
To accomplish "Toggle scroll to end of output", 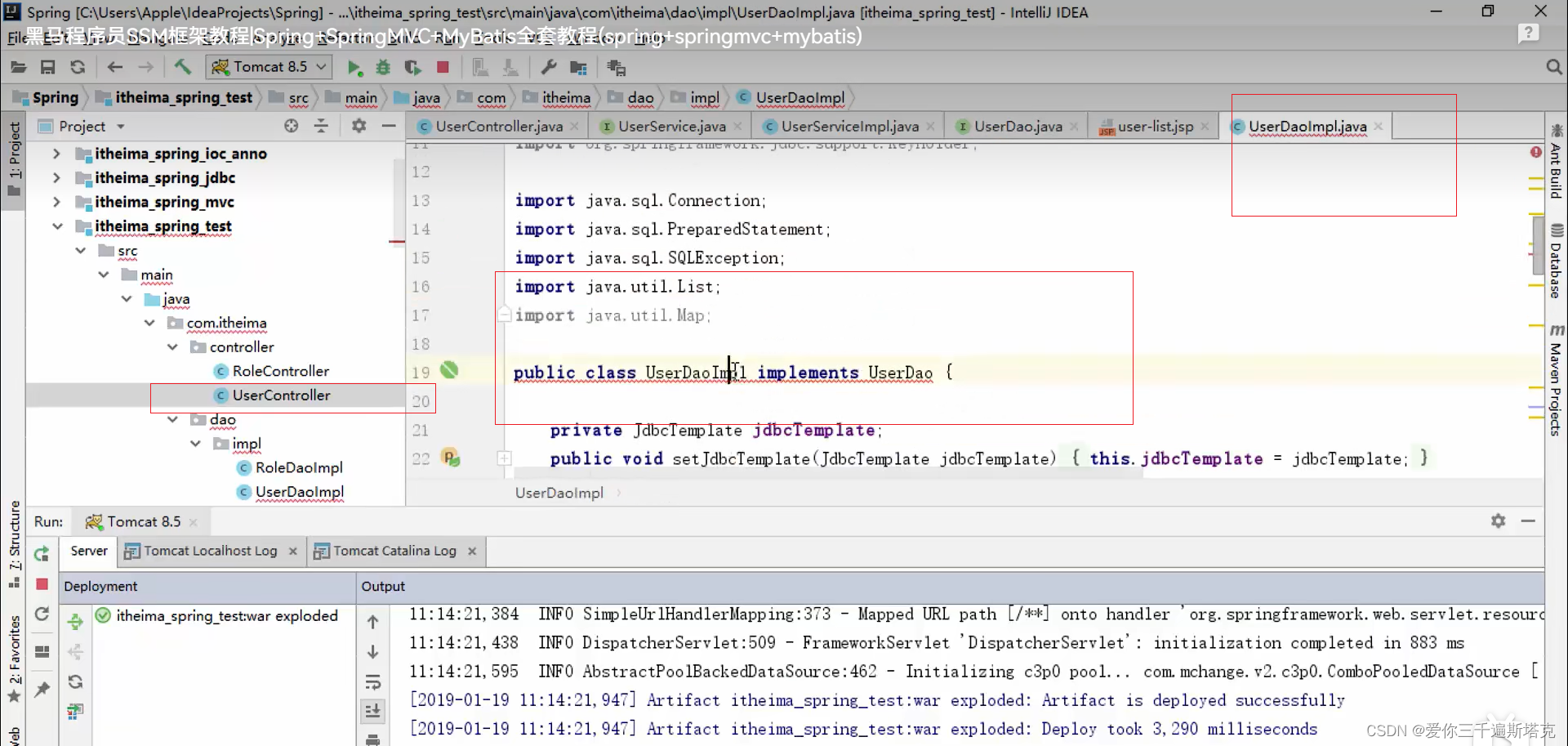I will coord(373,712).
